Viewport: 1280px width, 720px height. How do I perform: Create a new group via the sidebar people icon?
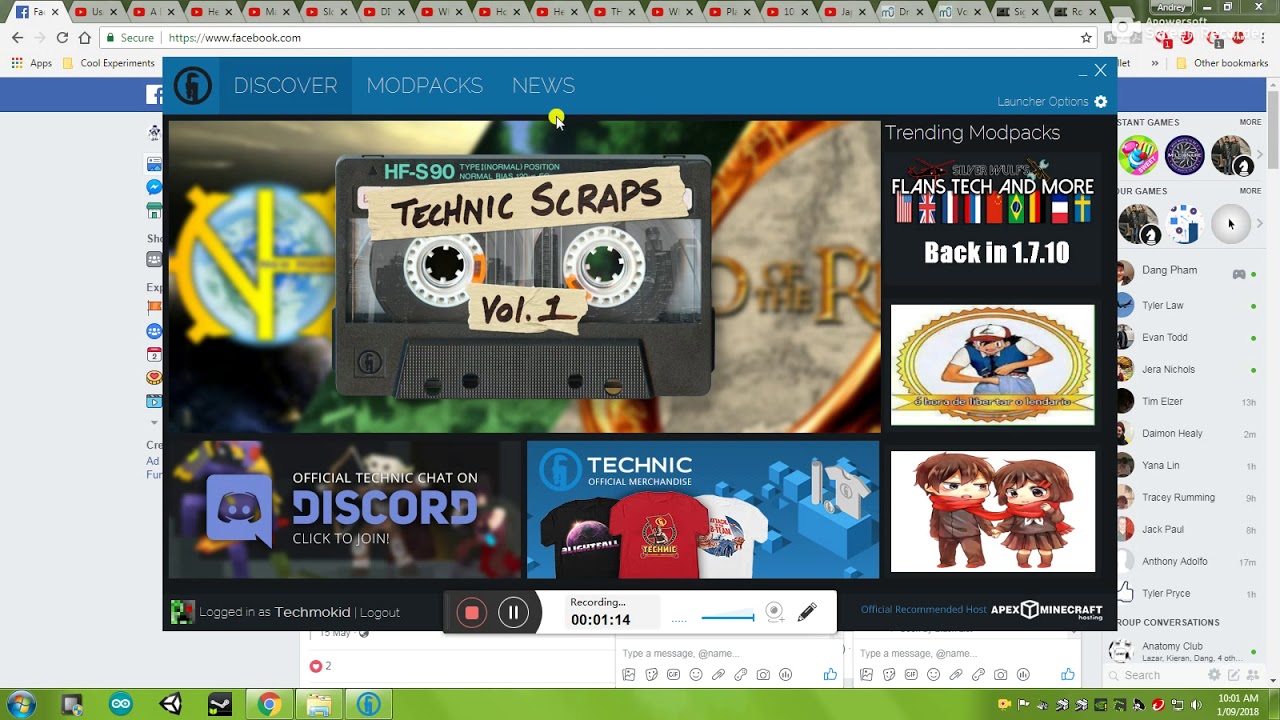[x=1253, y=675]
